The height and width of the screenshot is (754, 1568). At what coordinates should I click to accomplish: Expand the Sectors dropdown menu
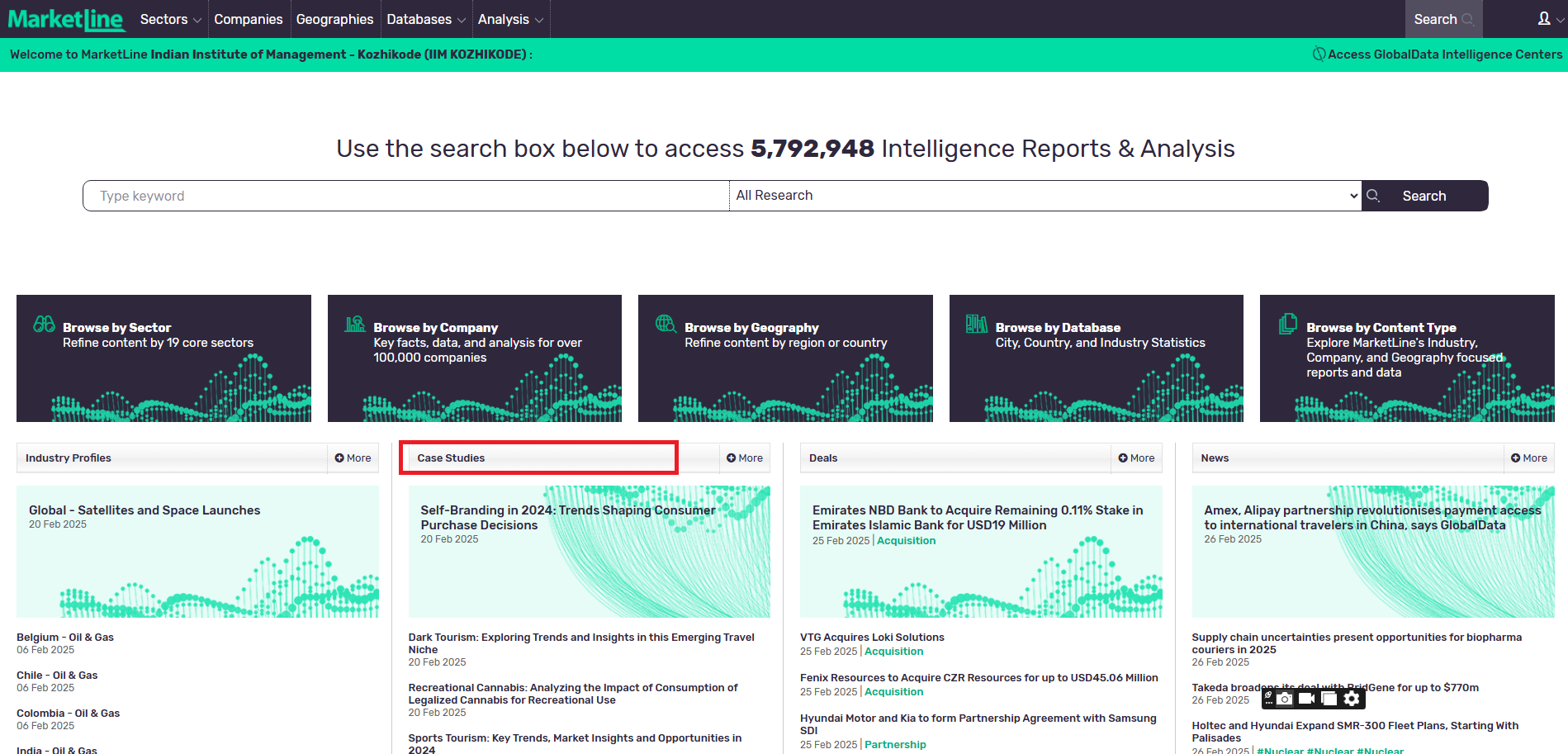click(x=170, y=19)
